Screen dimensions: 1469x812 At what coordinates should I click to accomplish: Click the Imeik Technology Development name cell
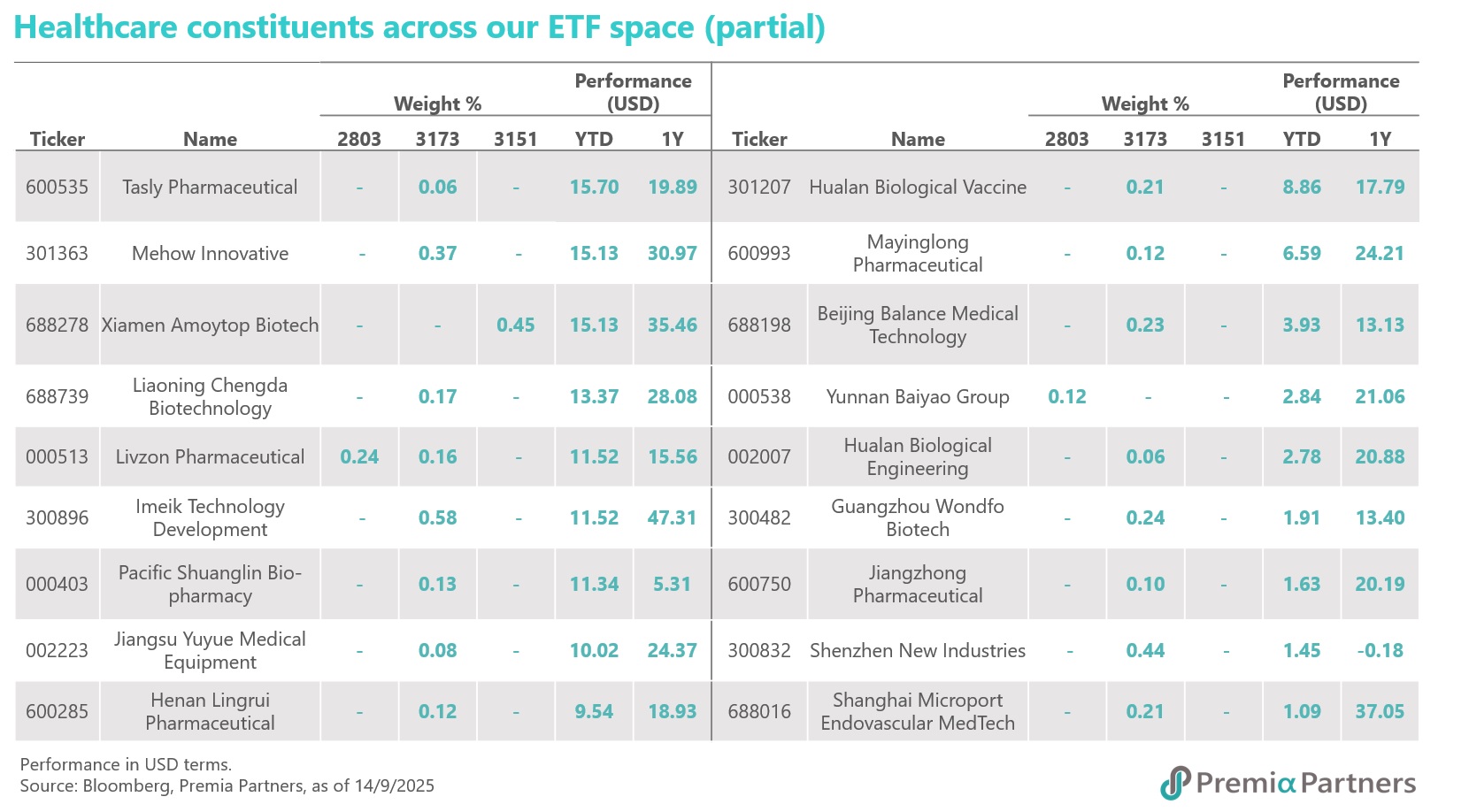pyautogui.click(x=210, y=518)
